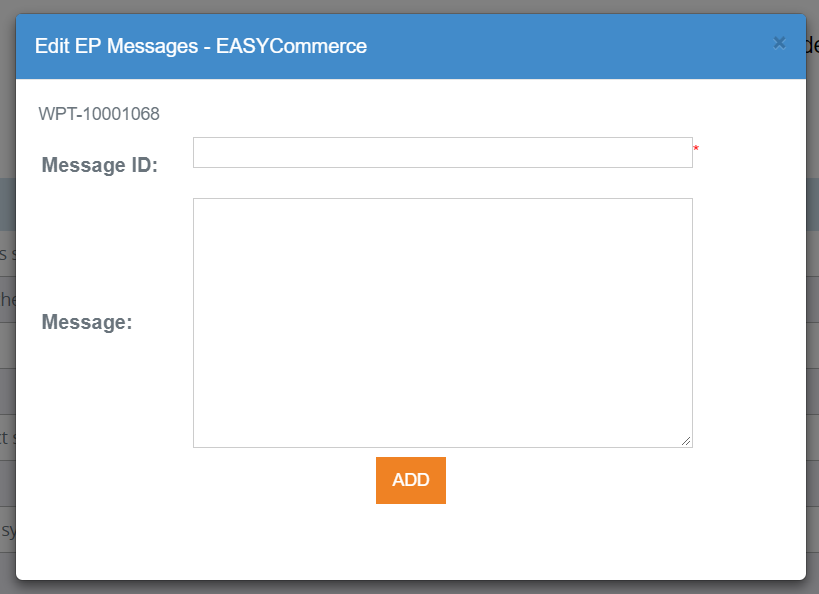Click the dimmed backdrop below the dialog

[x=410, y=587]
